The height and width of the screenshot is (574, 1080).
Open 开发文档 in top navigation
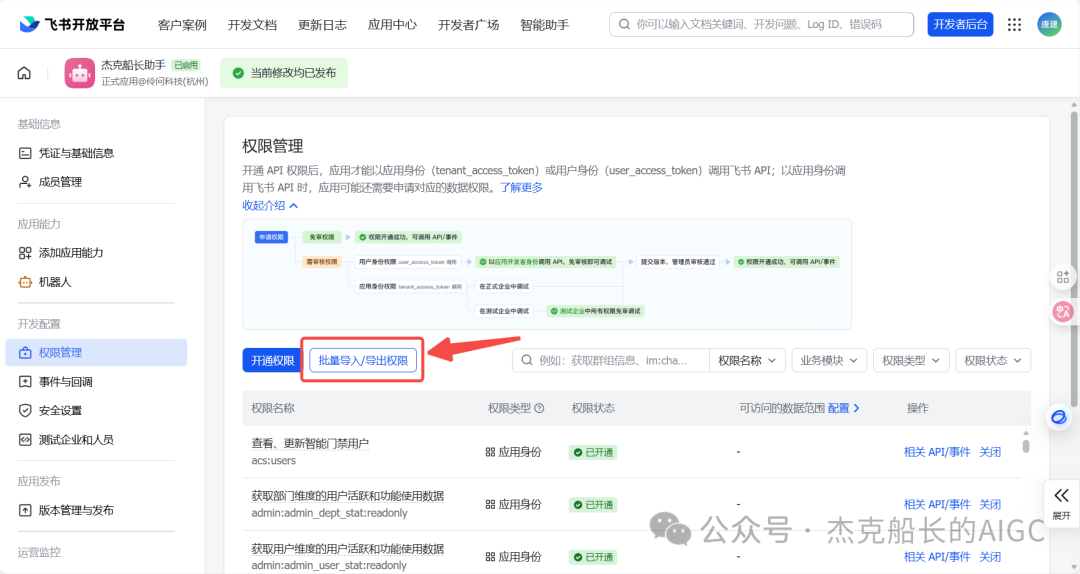(x=252, y=25)
